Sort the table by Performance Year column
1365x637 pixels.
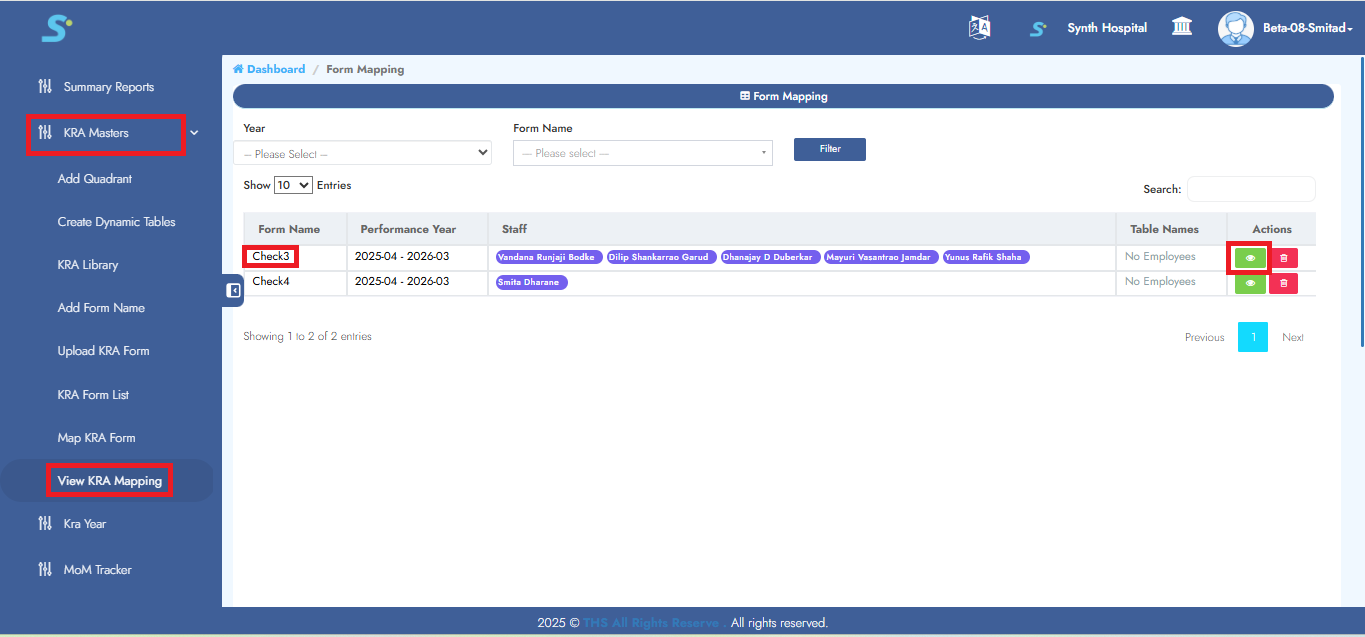408,229
